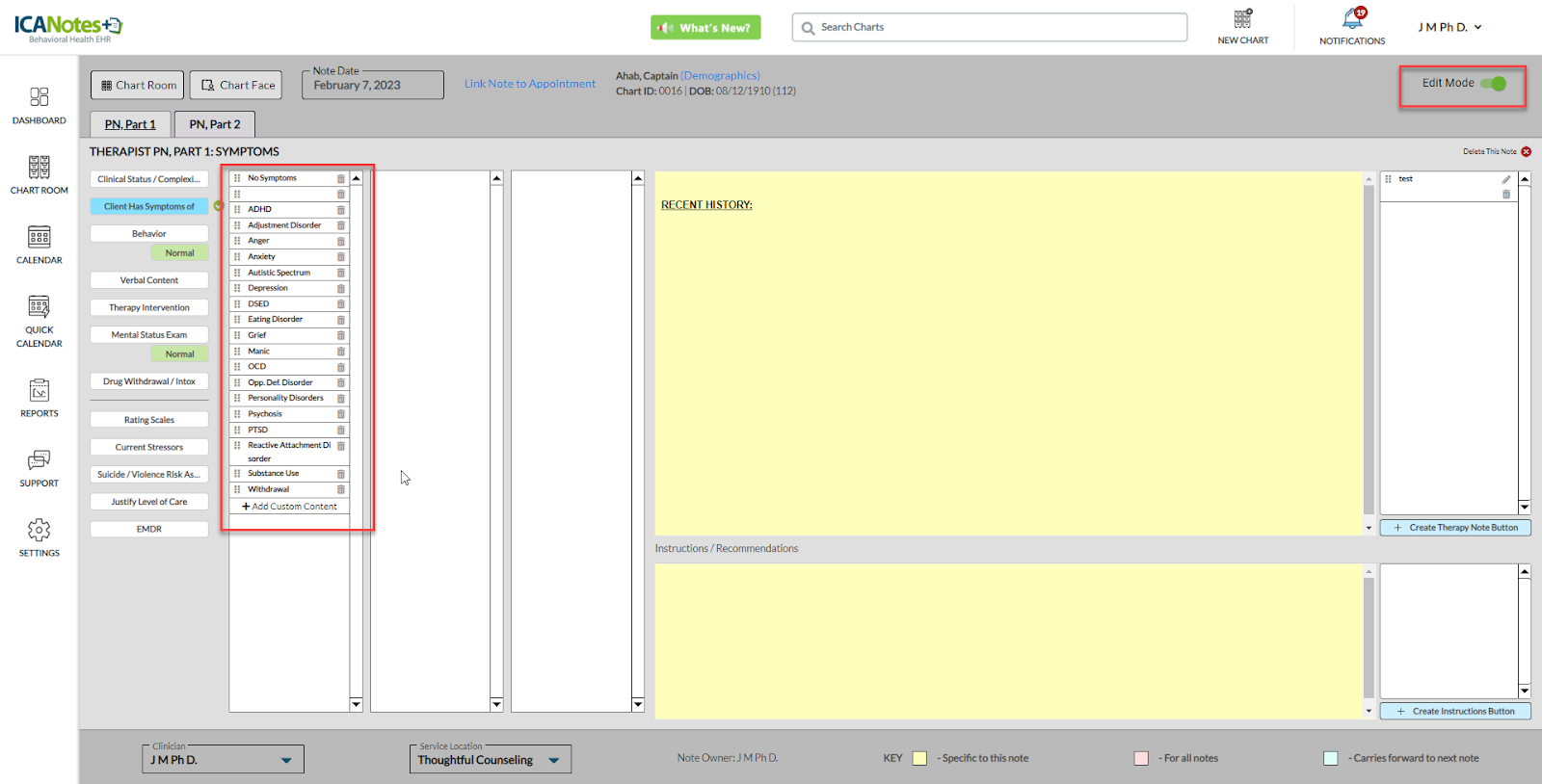Delete the ADHD symptom row using trash icon
The image size is (1542, 784).
click(x=341, y=210)
